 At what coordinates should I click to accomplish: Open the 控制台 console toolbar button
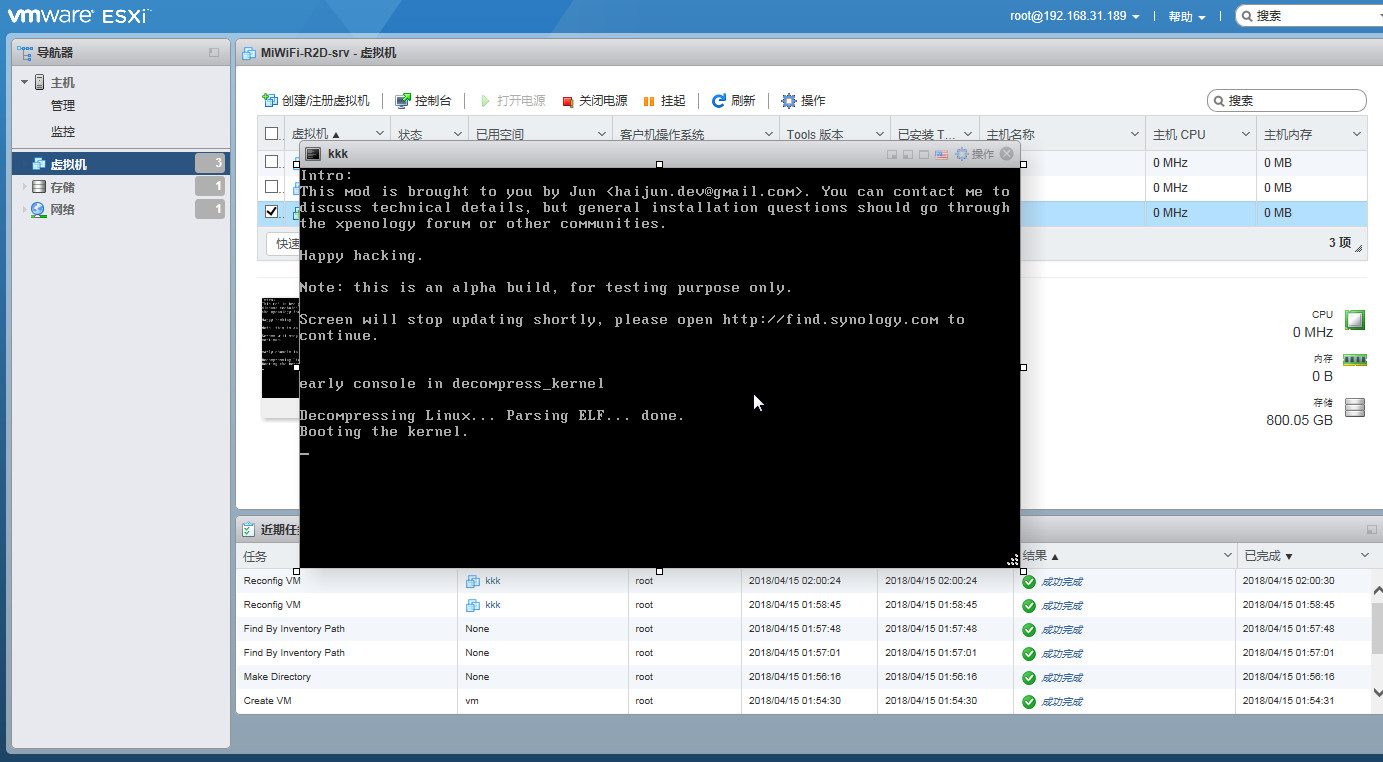point(423,101)
